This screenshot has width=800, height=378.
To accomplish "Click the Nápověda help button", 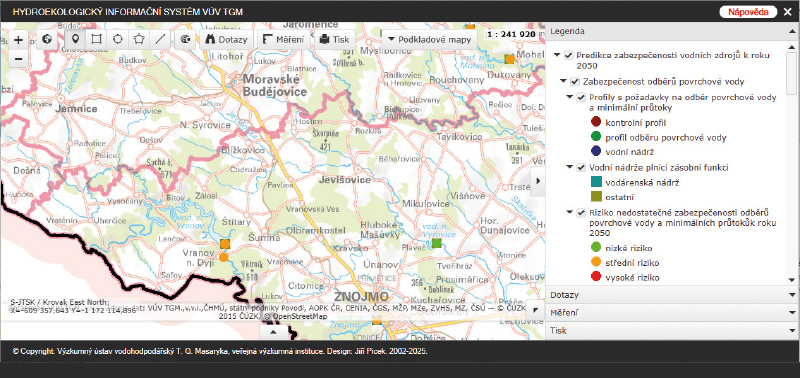I will point(748,12).
